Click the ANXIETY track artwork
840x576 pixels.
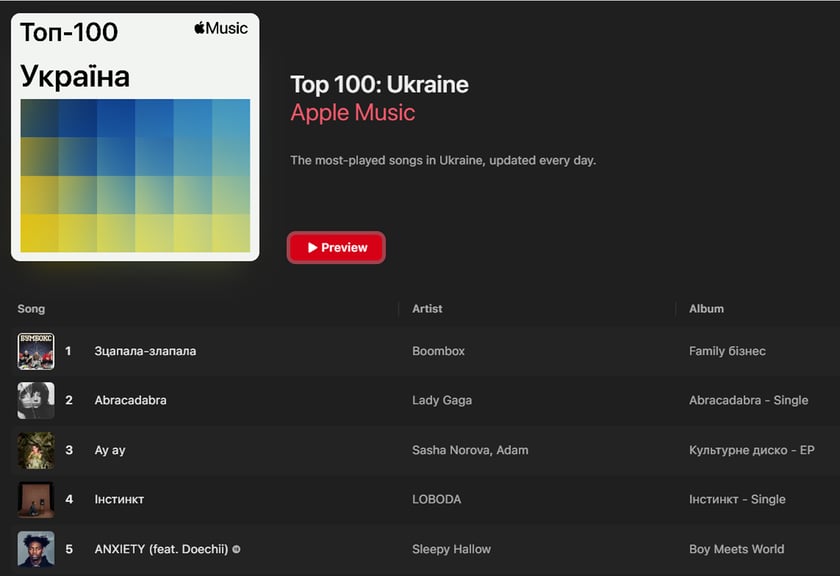(36, 549)
